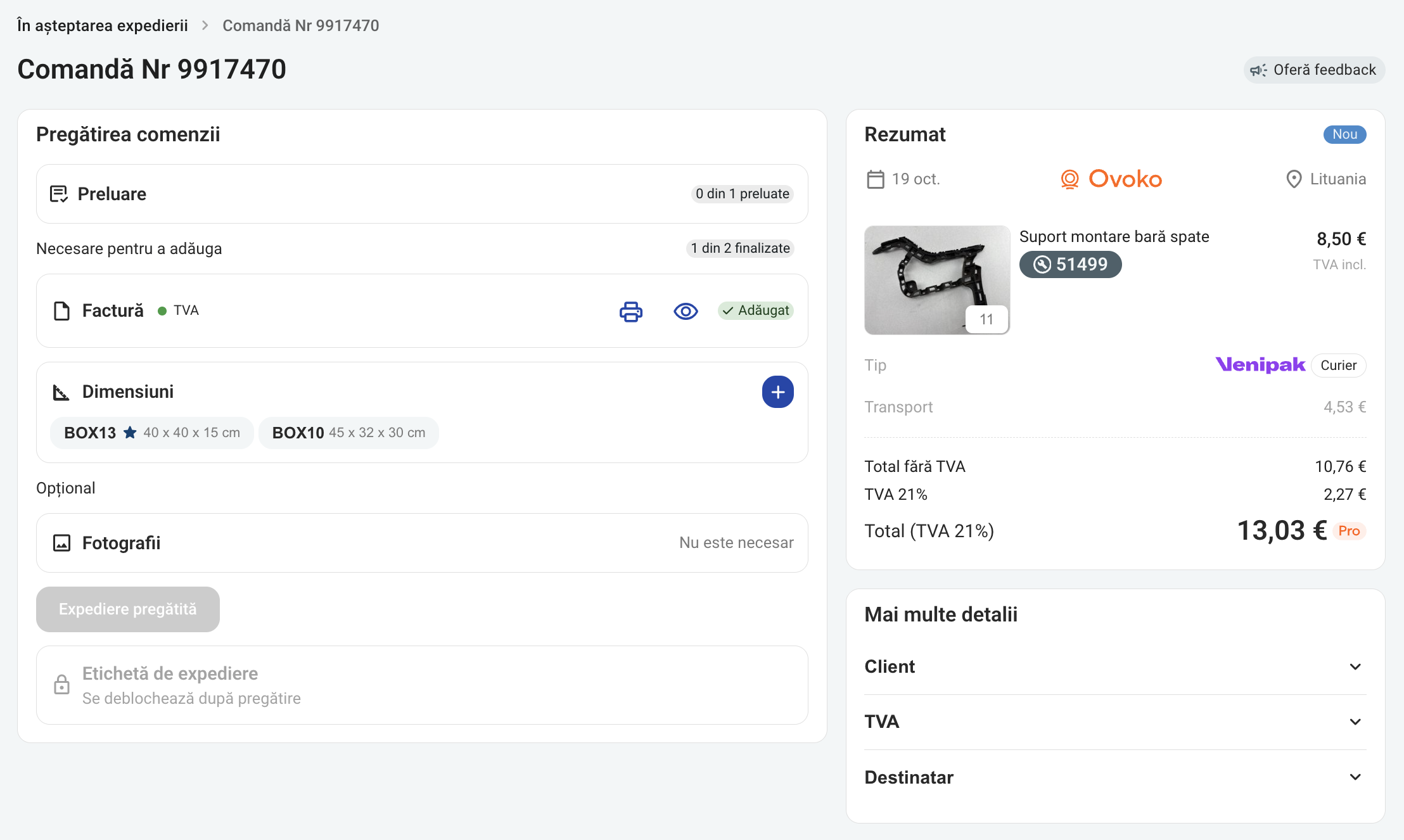This screenshot has height=840, width=1404.
Task: Click the Factură document icon
Action: 61,311
